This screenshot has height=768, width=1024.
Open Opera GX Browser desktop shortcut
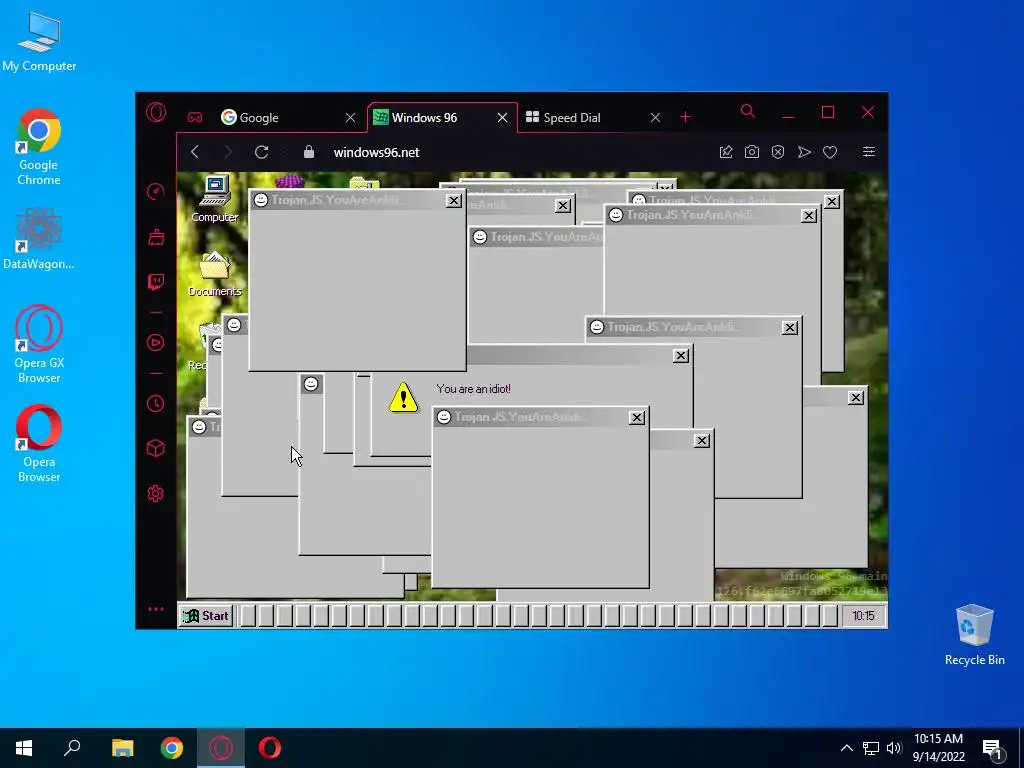pyautogui.click(x=39, y=344)
